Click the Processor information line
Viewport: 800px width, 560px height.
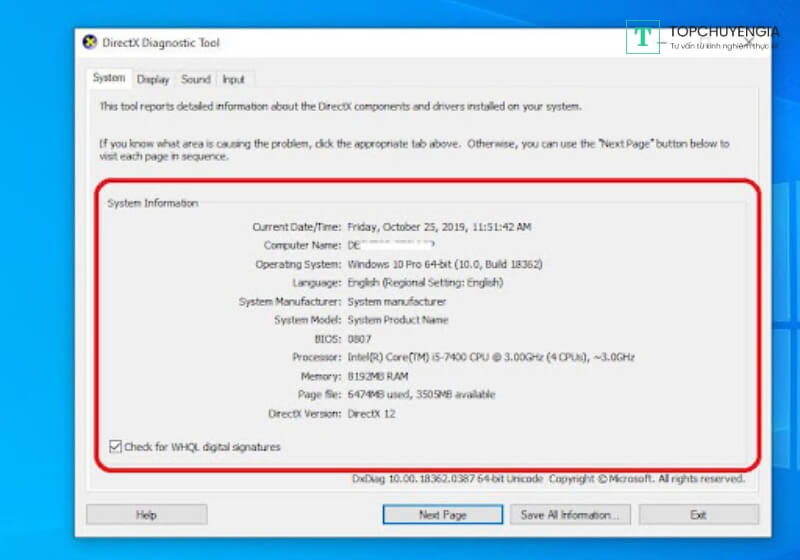coord(490,357)
